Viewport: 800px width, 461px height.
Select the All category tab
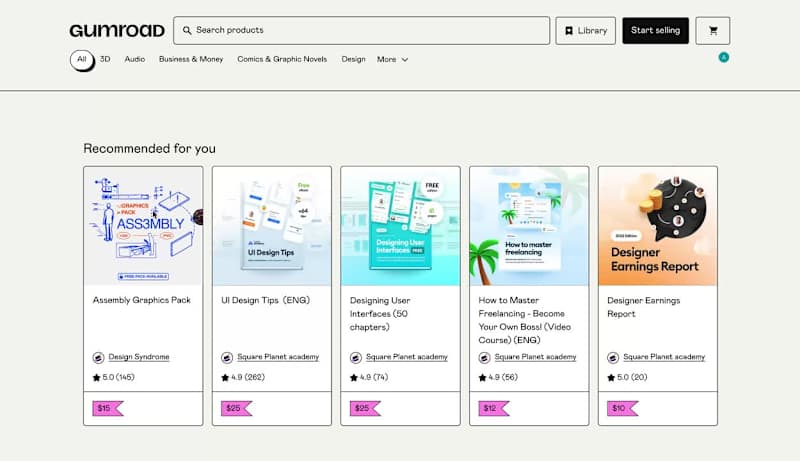(82, 60)
